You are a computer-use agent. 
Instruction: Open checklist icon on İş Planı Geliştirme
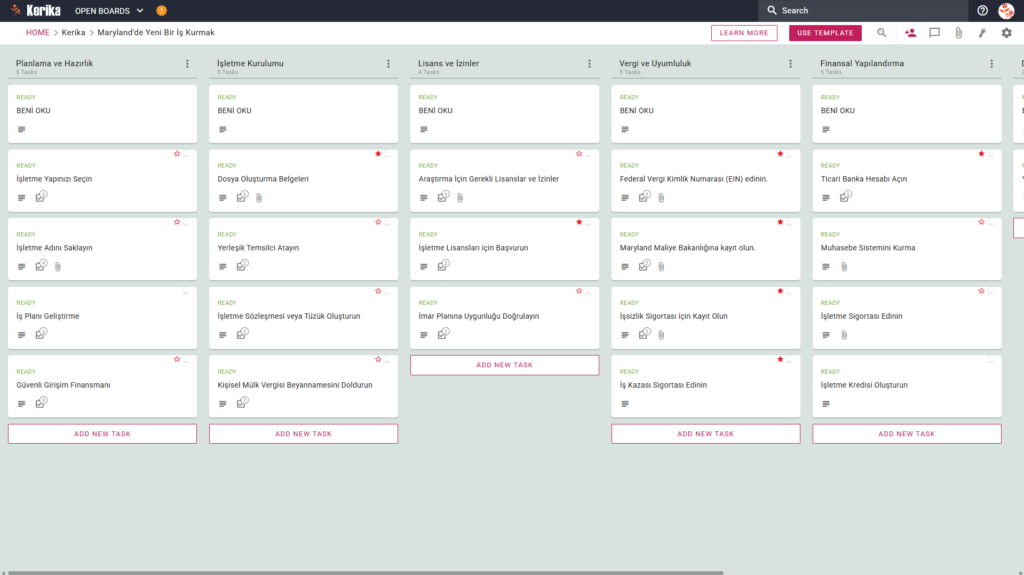(41, 334)
